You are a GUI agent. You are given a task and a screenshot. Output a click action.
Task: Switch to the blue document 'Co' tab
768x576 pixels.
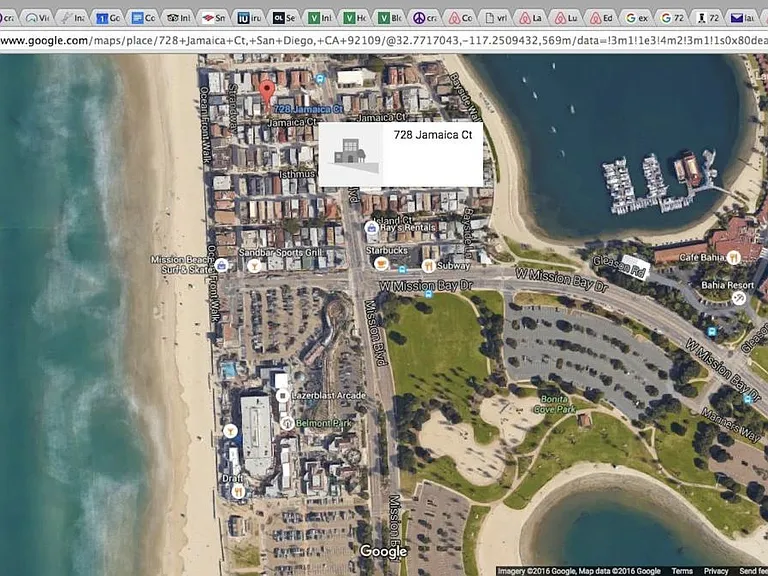coord(144,18)
